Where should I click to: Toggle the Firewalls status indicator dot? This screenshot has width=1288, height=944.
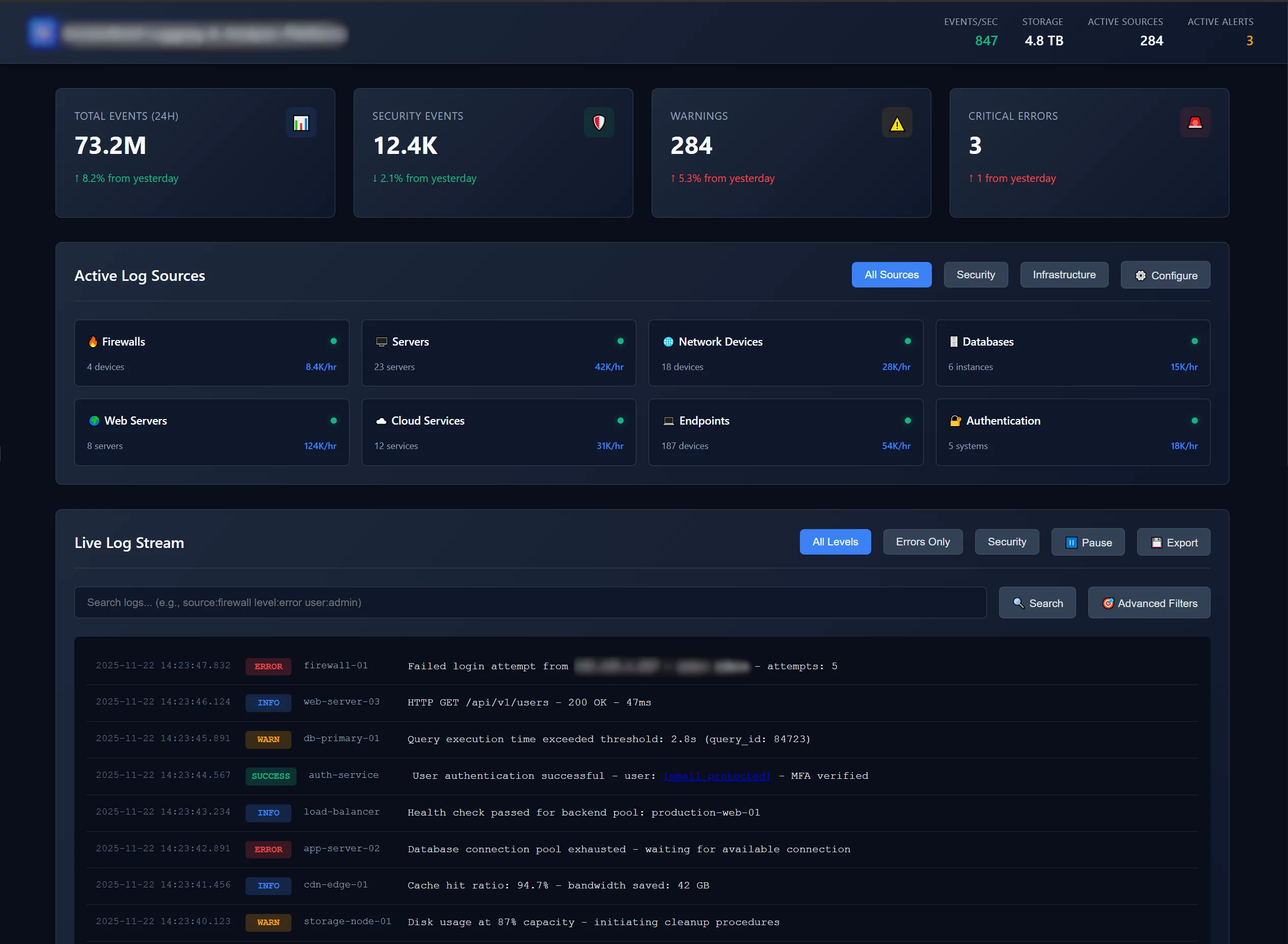coord(334,340)
